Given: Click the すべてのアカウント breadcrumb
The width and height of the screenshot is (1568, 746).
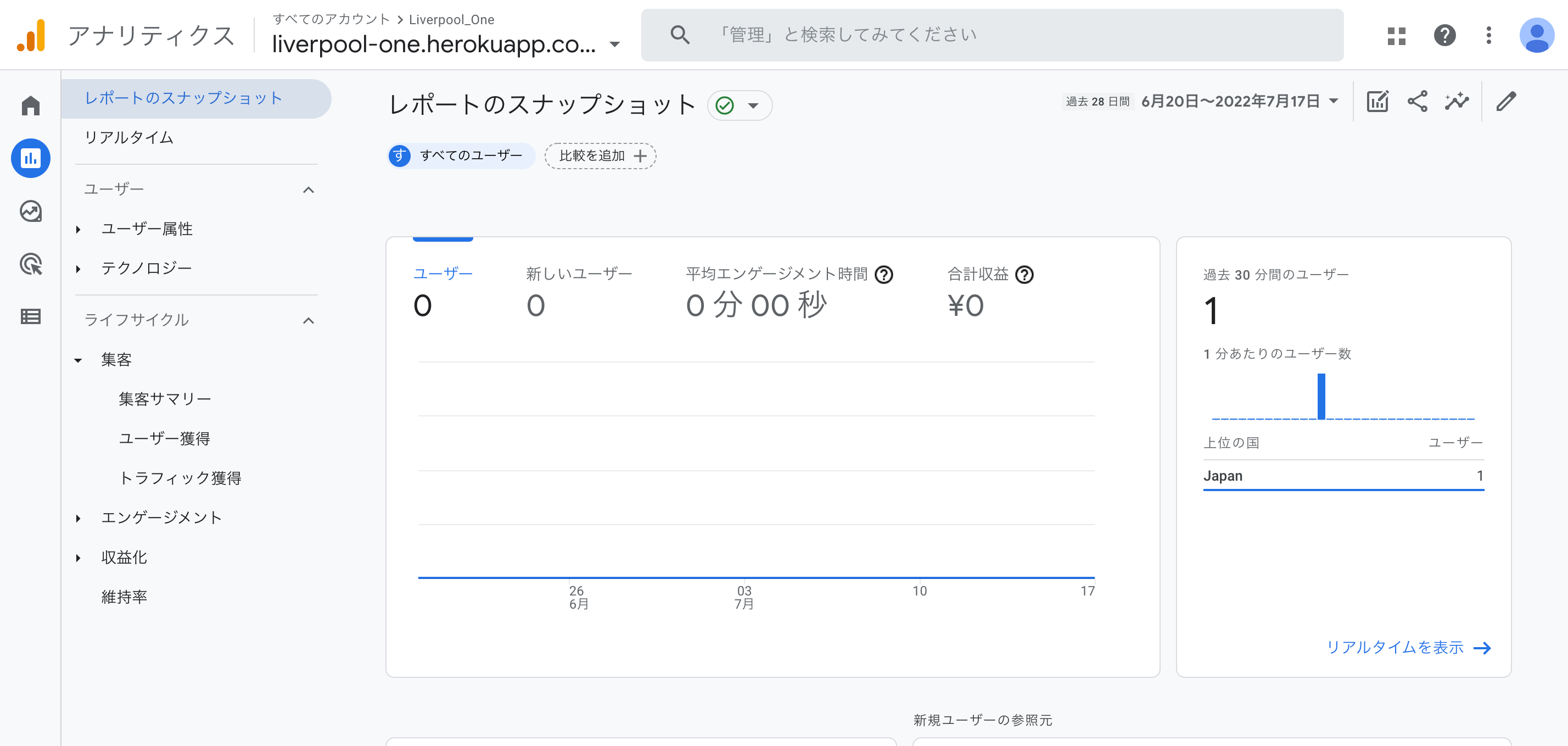Looking at the screenshot, I should point(331,19).
